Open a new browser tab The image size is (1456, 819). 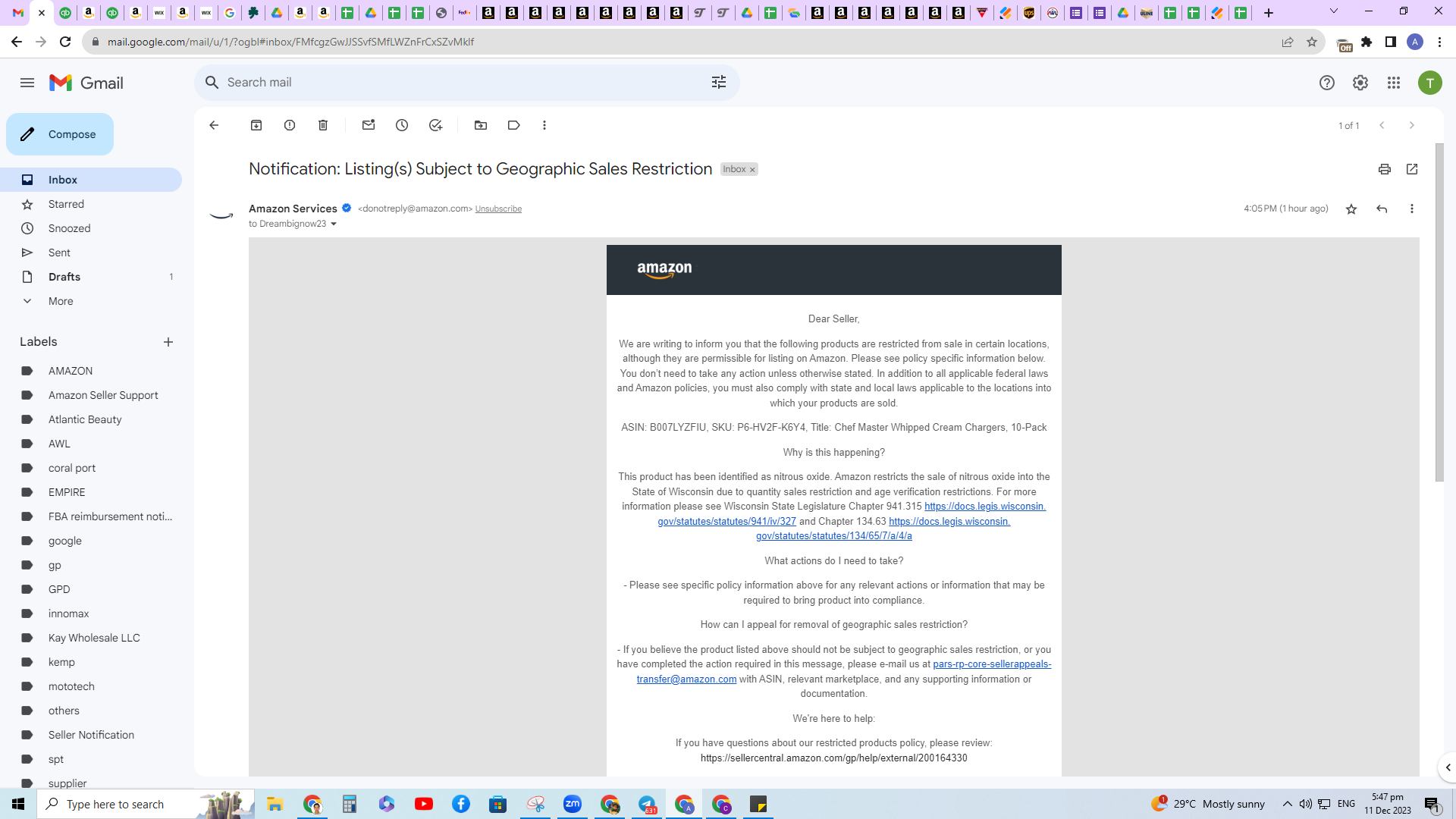click(x=1269, y=13)
